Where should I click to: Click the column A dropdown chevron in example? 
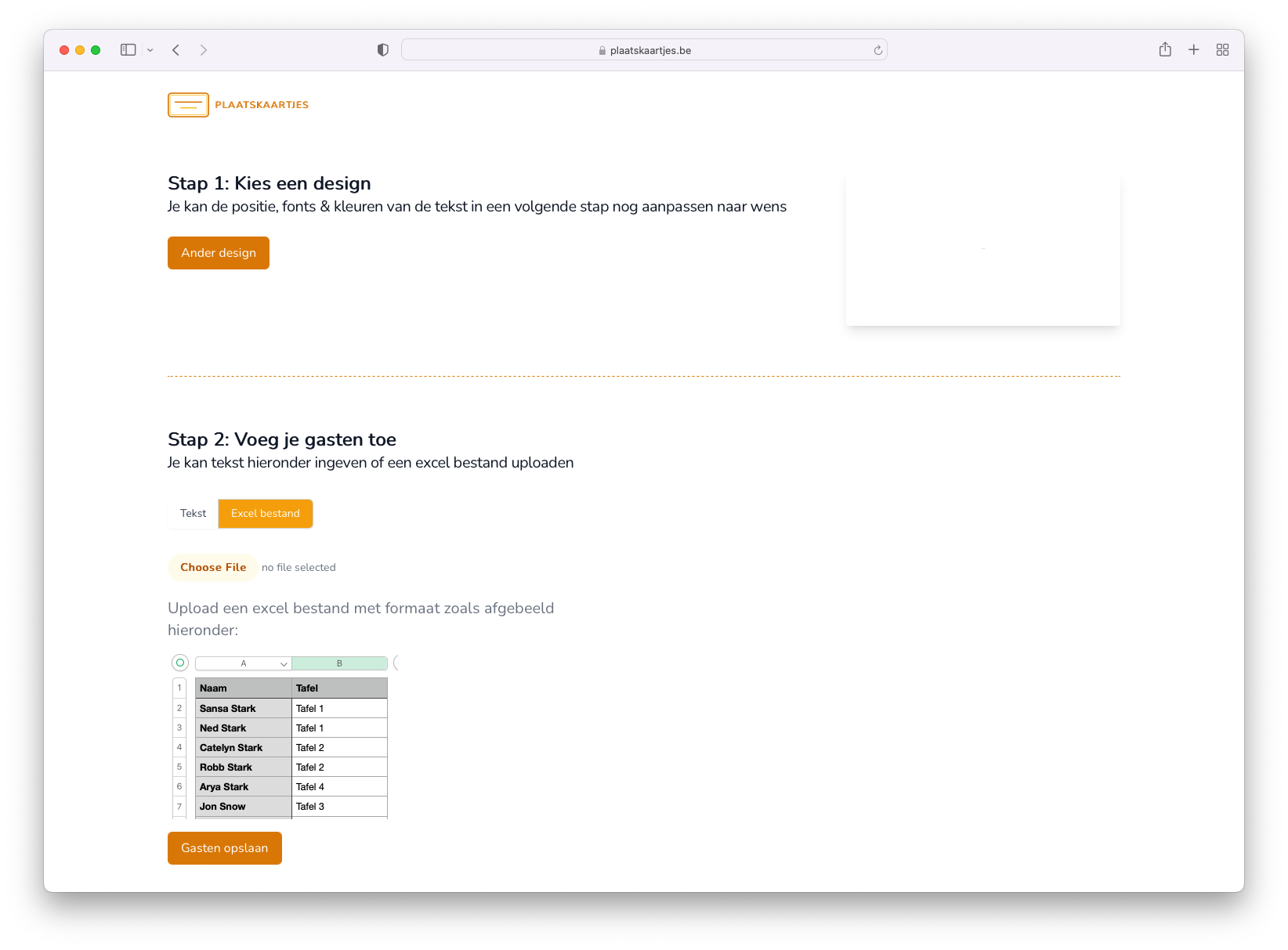point(284,664)
